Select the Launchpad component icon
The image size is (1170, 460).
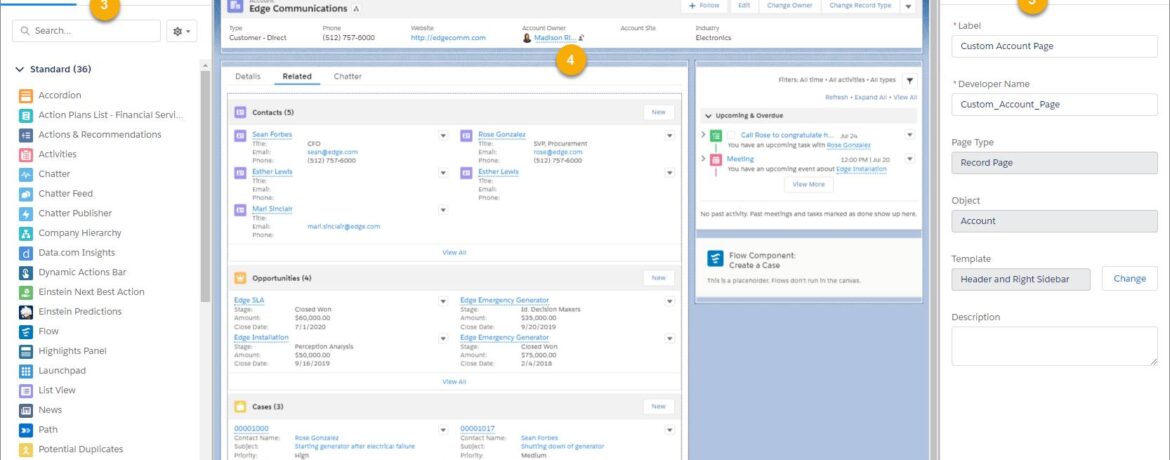click(26, 371)
